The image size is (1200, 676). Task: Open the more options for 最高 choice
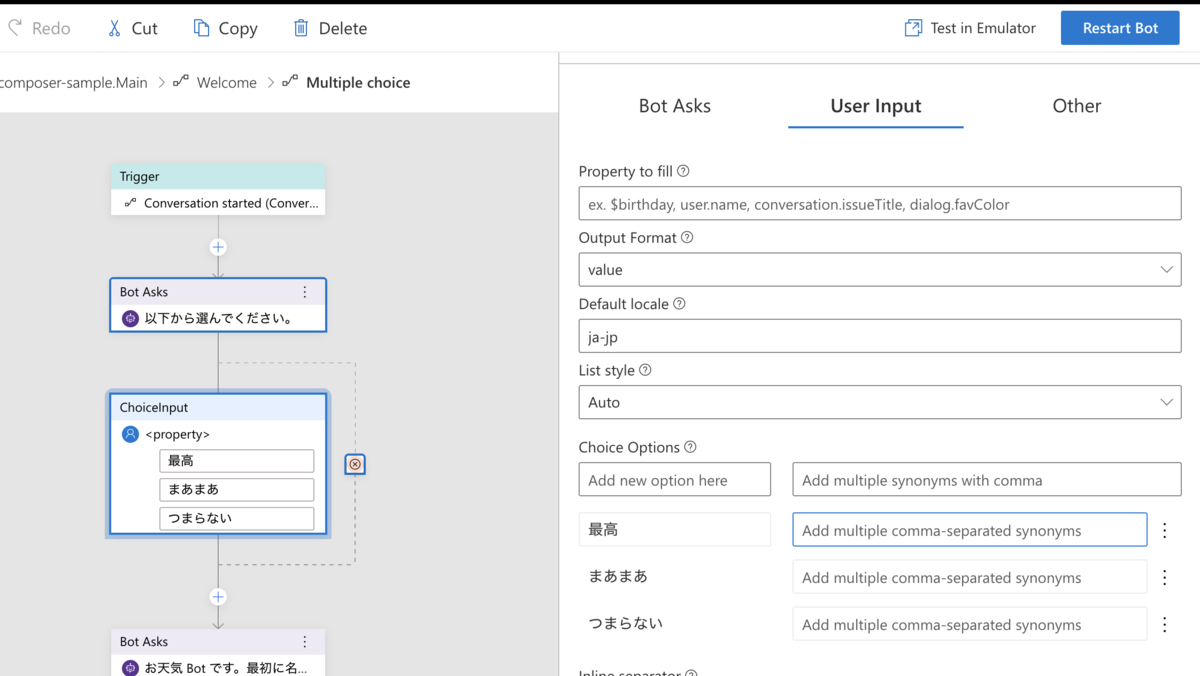pos(1165,530)
